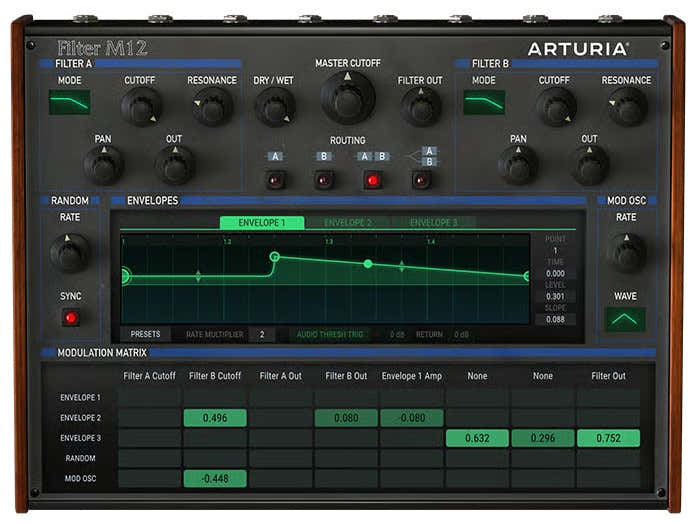696x524 pixels.
Task: Click Envelope 1 row label in matrix
Action: pos(80,398)
